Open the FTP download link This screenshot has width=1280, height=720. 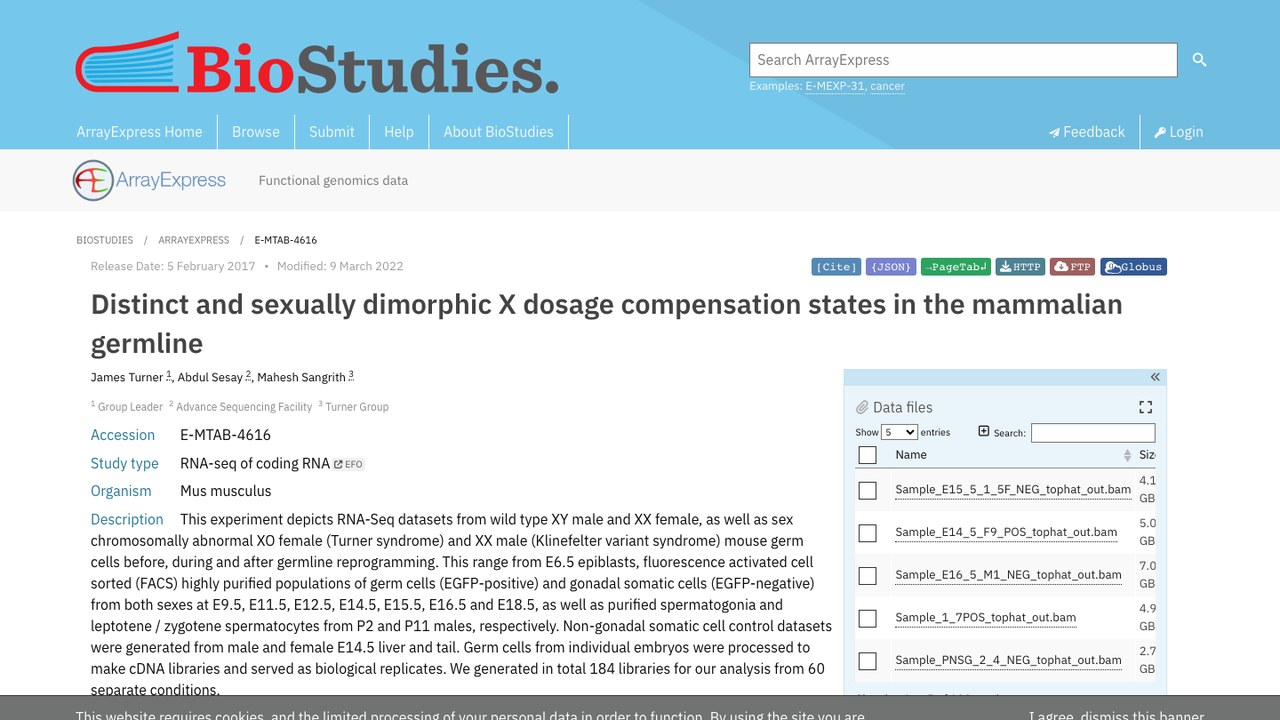[1073, 267]
